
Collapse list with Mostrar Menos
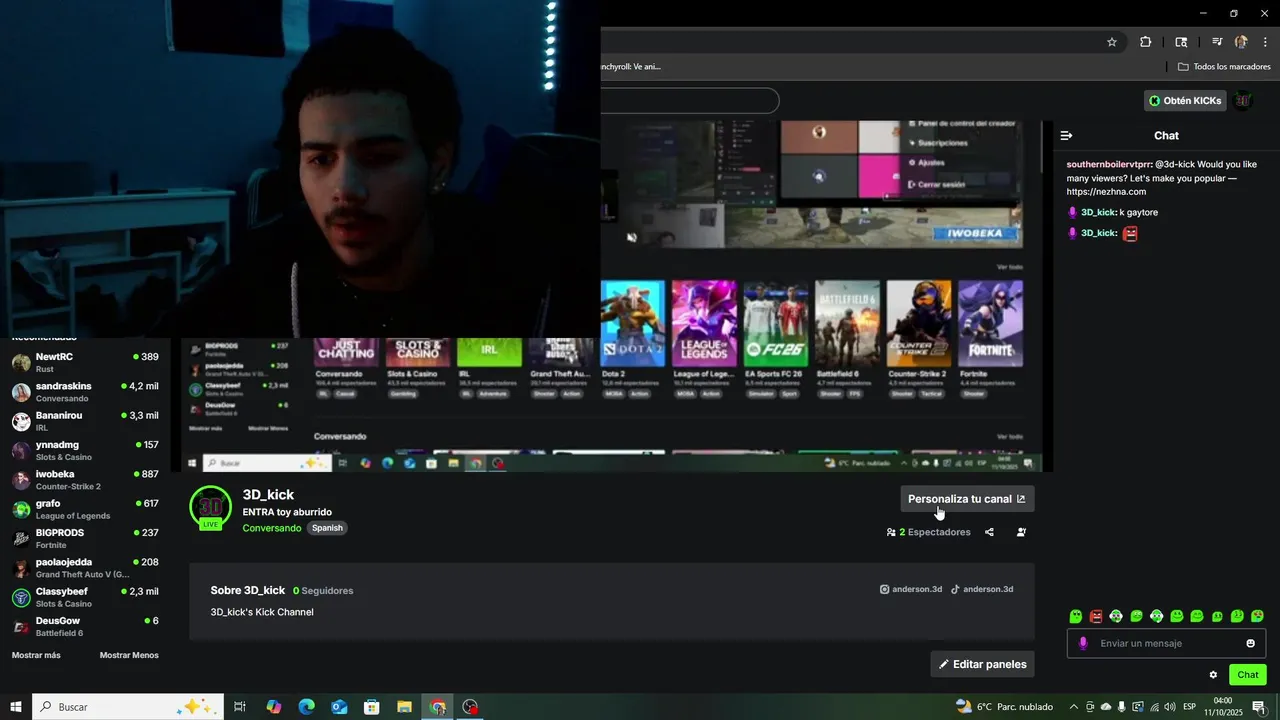tap(129, 655)
